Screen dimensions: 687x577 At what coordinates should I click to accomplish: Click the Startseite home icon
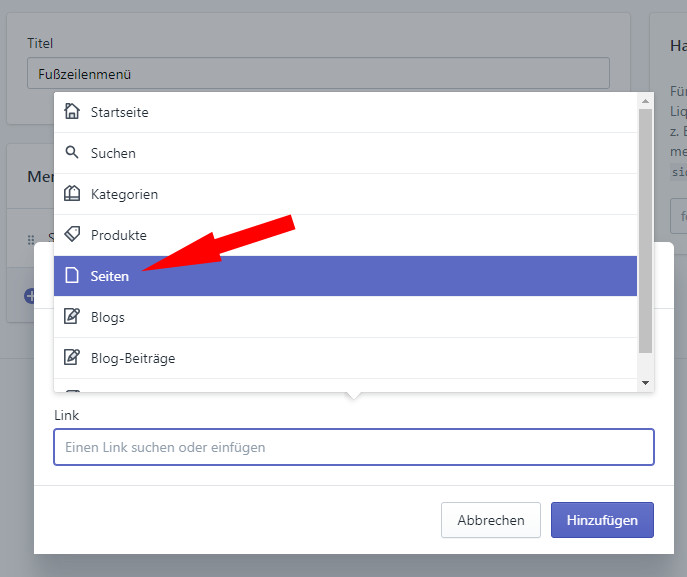click(x=72, y=111)
